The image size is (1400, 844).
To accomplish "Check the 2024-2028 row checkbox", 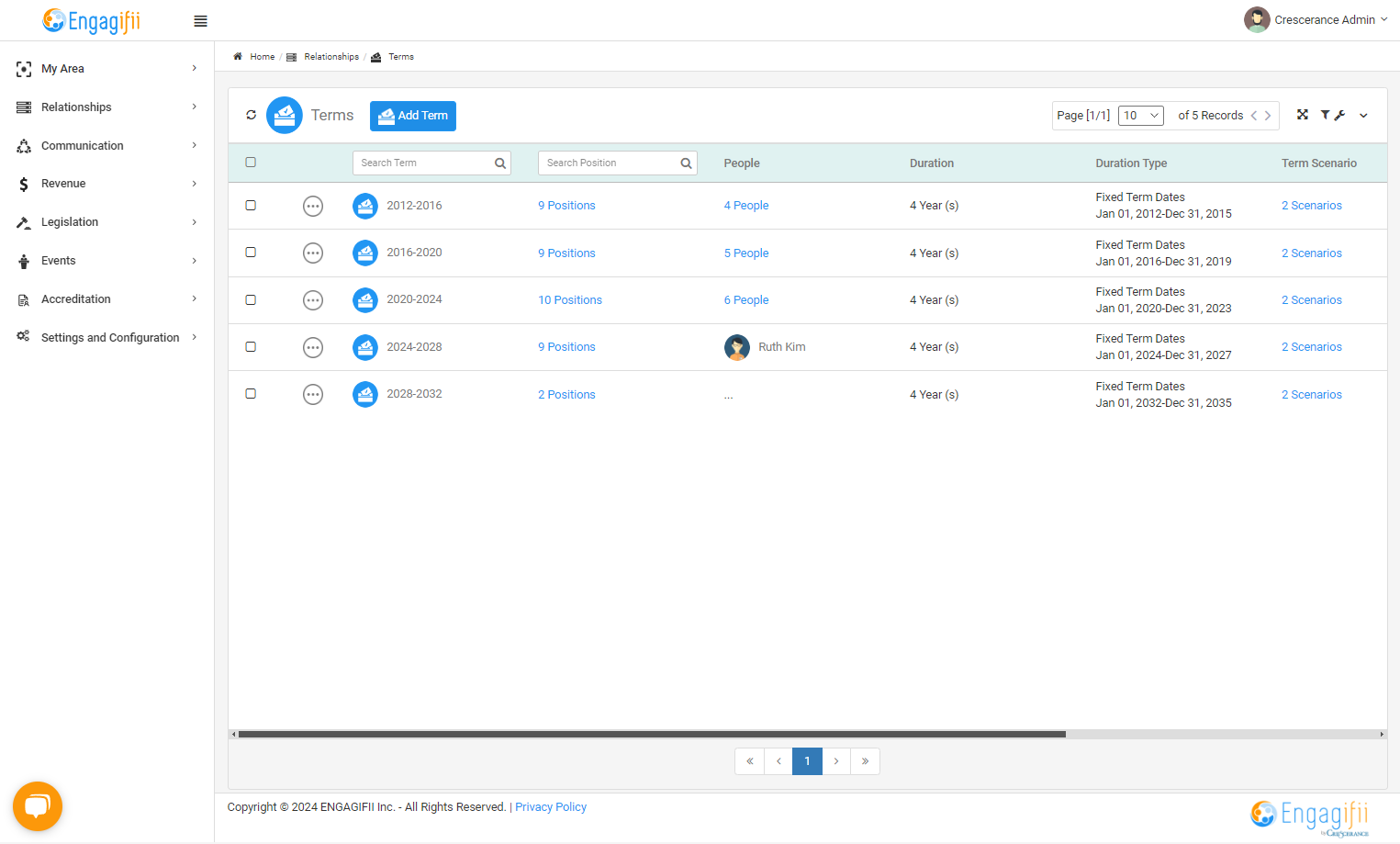I will (x=251, y=347).
